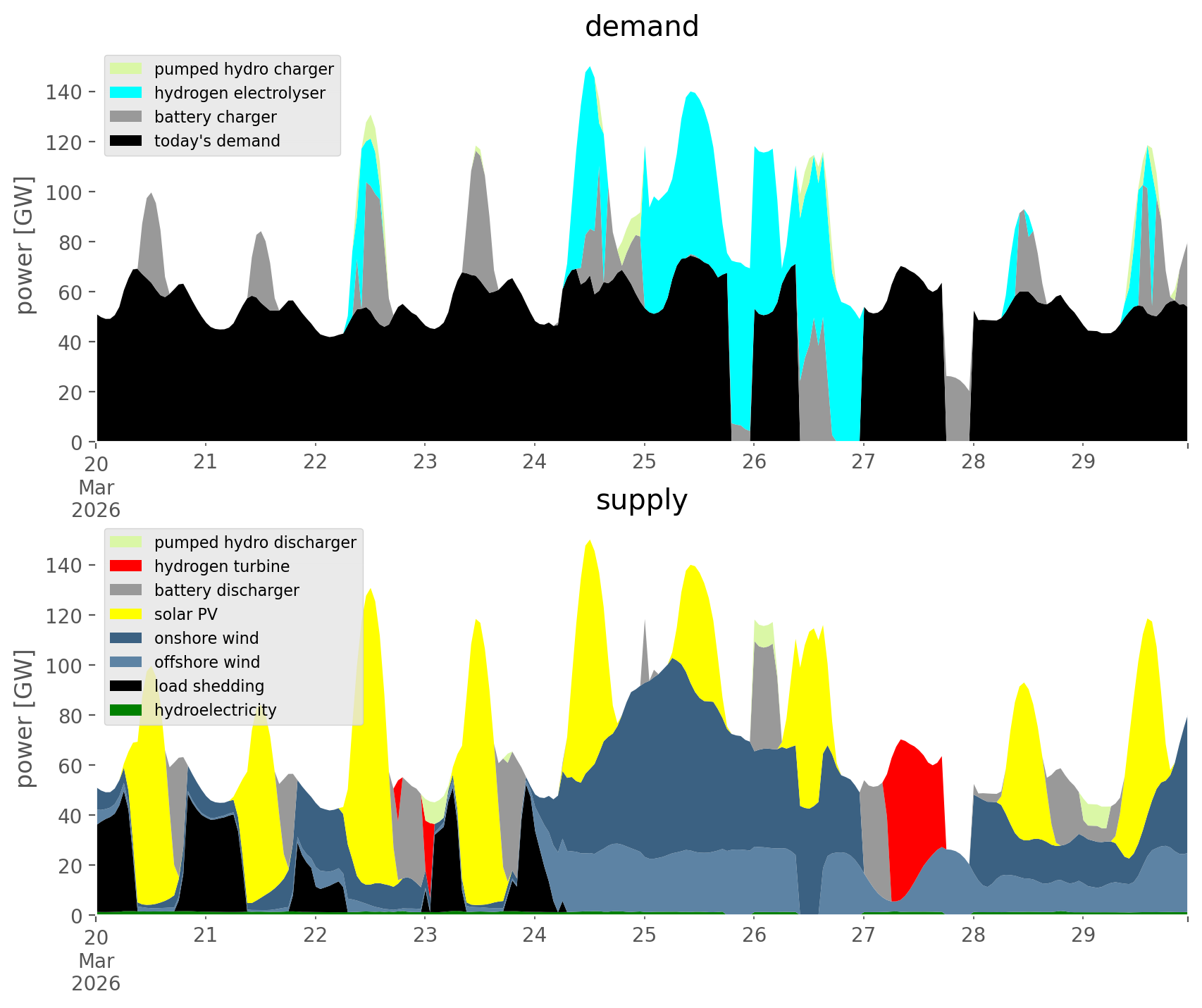Click the red hydrogen turbine legend swatch
The image size is (1202, 1008).
pyautogui.click(x=126, y=566)
